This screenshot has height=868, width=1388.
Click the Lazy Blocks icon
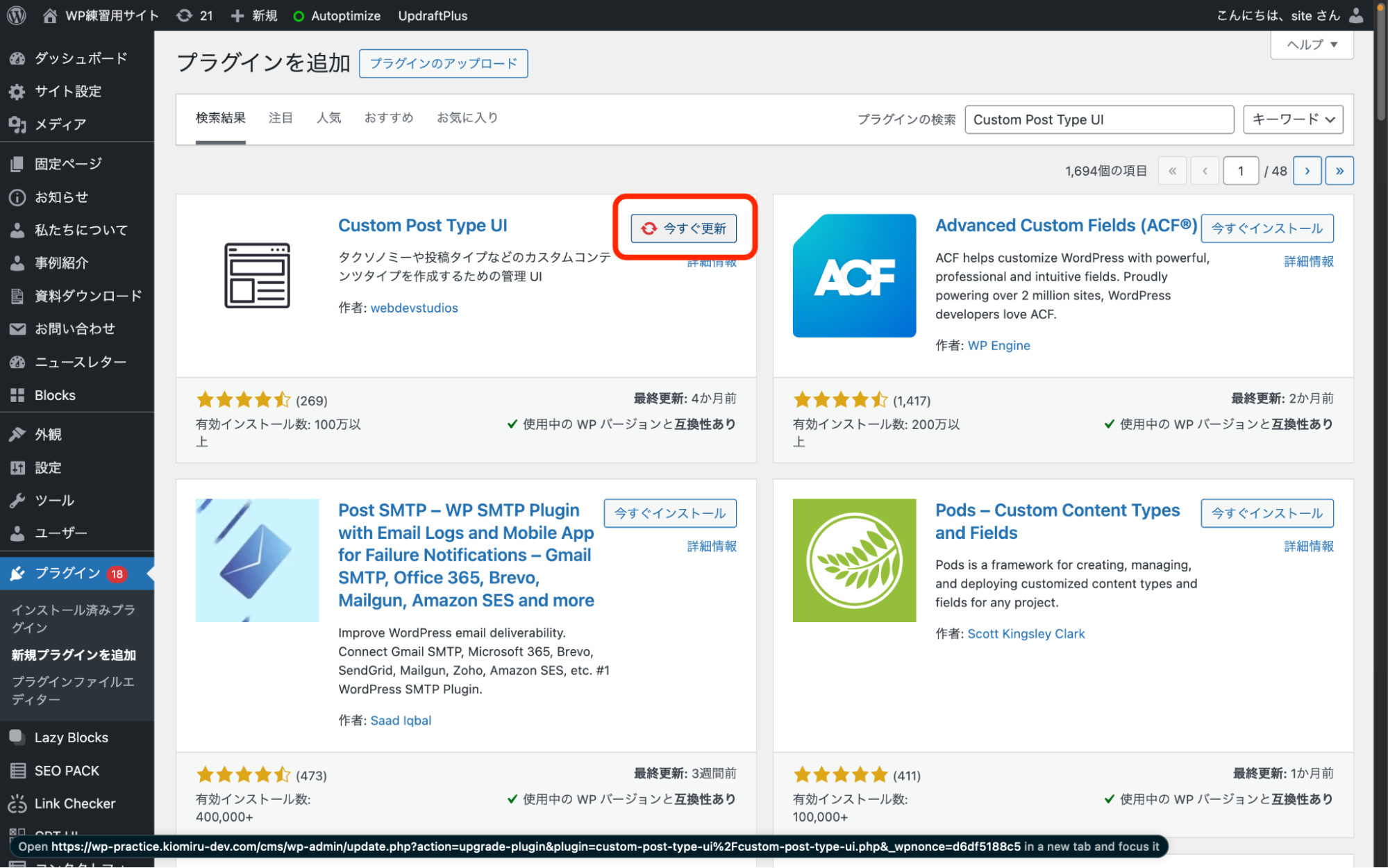[17, 737]
